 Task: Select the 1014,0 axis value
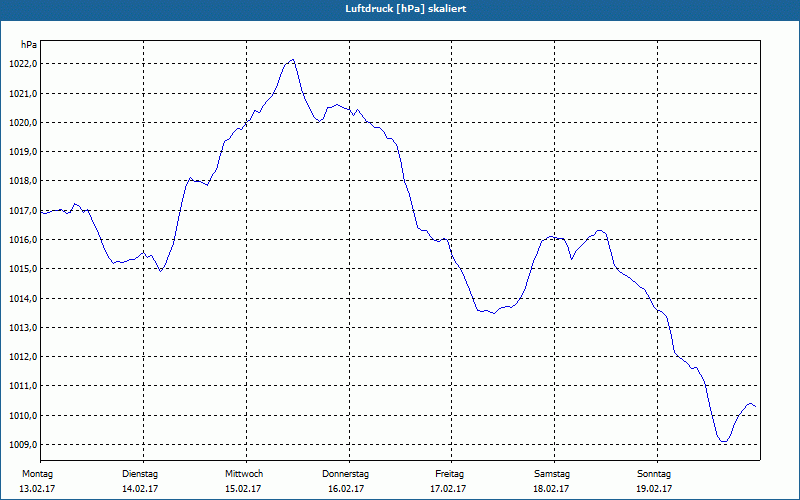pos(23,298)
